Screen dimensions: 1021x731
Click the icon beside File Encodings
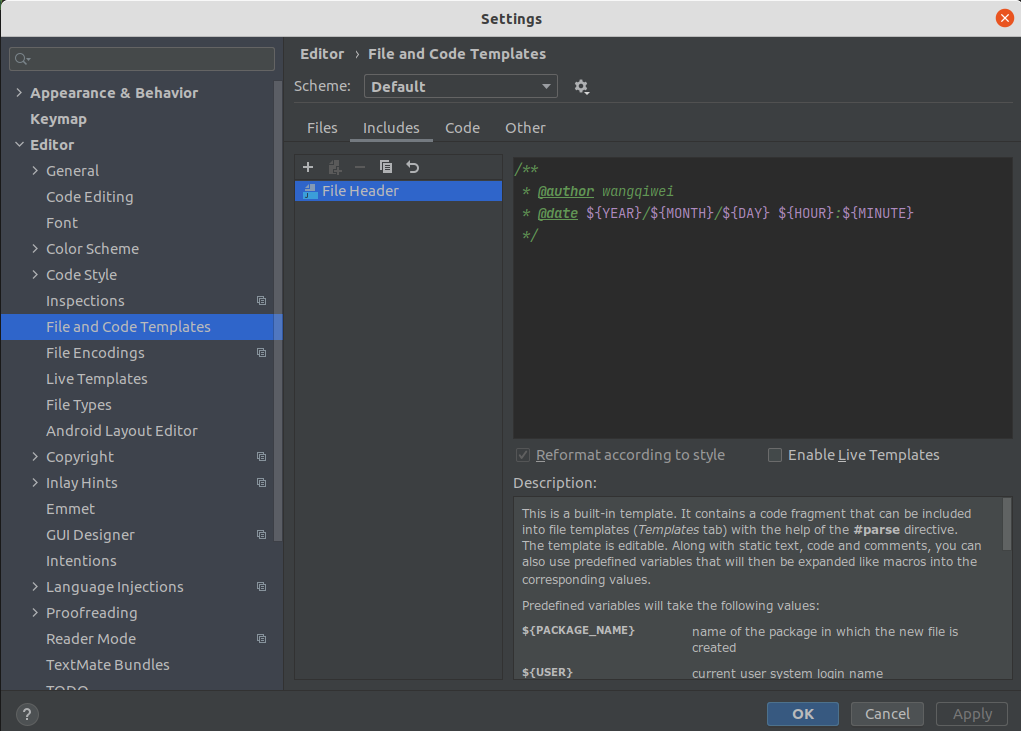pyautogui.click(x=261, y=353)
